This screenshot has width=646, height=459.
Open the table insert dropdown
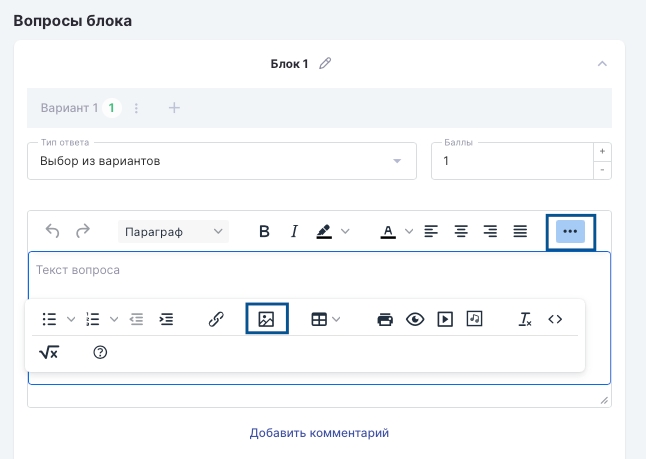click(326, 319)
